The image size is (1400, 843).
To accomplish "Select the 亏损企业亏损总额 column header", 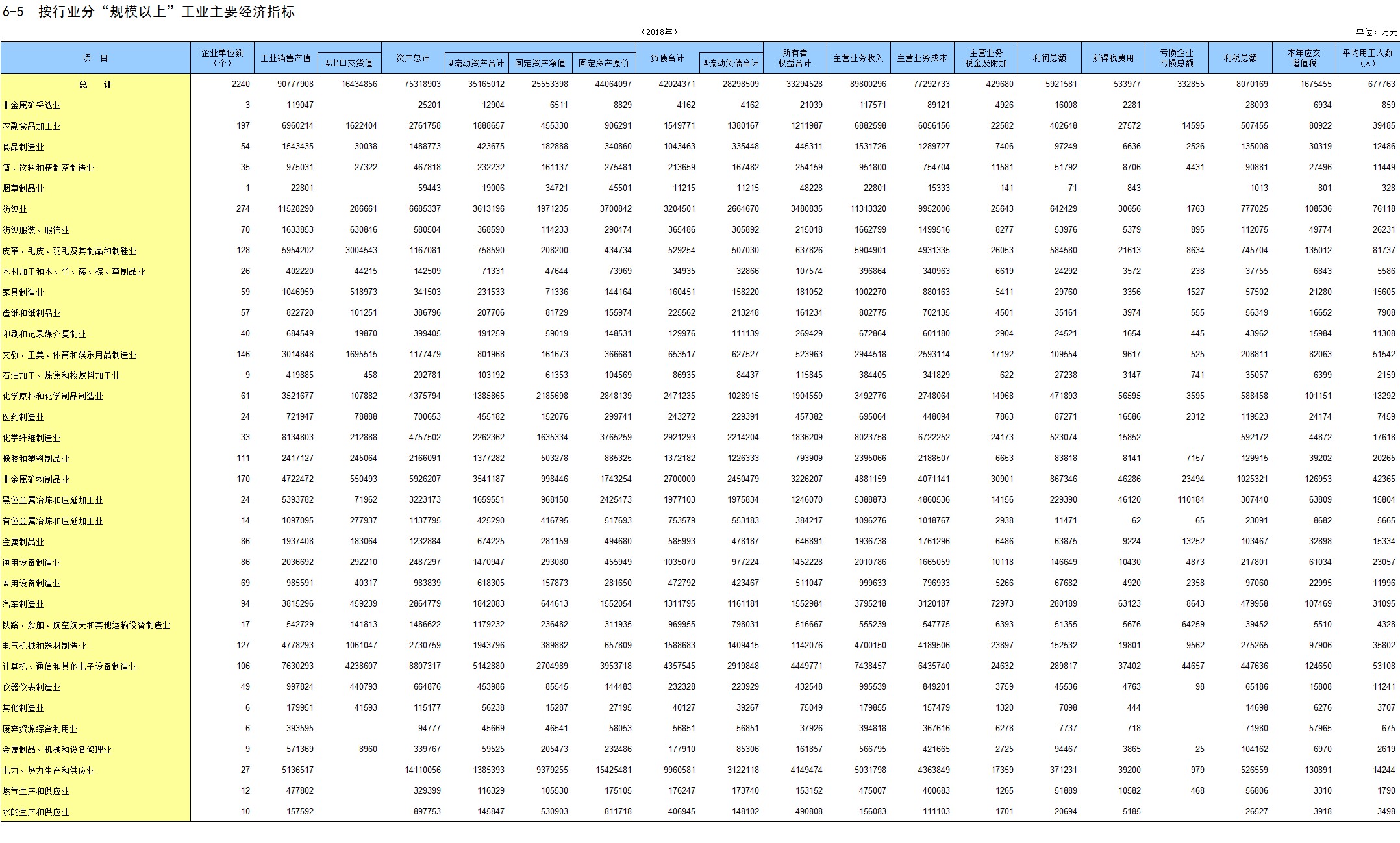I will (x=1177, y=58).
